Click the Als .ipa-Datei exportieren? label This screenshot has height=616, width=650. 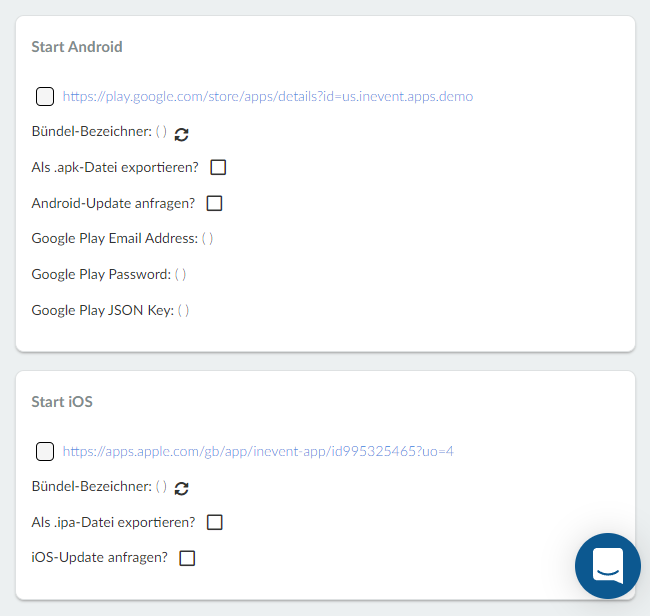[x=113, y=522]
